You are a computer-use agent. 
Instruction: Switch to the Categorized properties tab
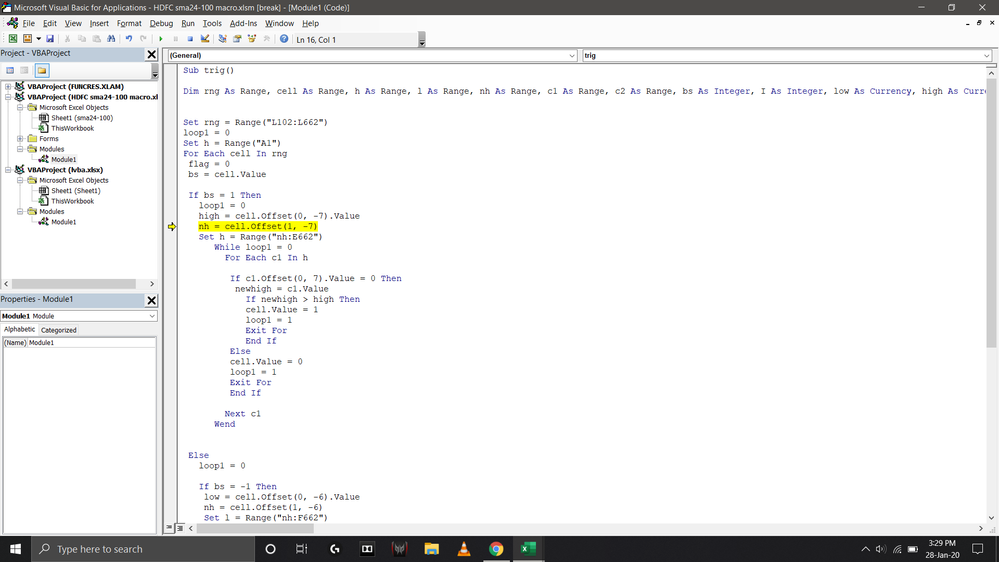point(59,330)
